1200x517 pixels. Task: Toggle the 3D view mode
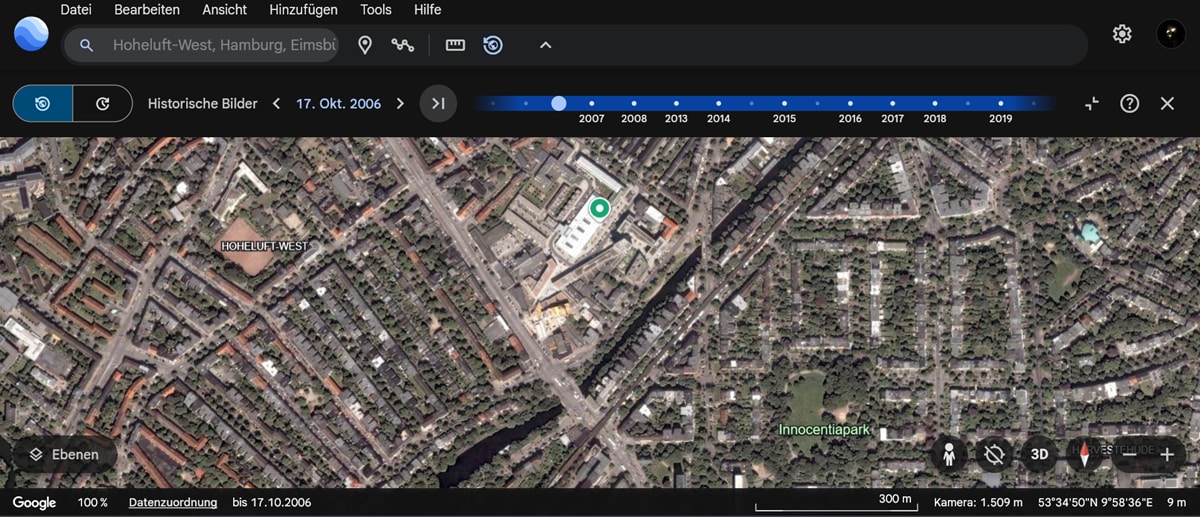[1039, 454]
